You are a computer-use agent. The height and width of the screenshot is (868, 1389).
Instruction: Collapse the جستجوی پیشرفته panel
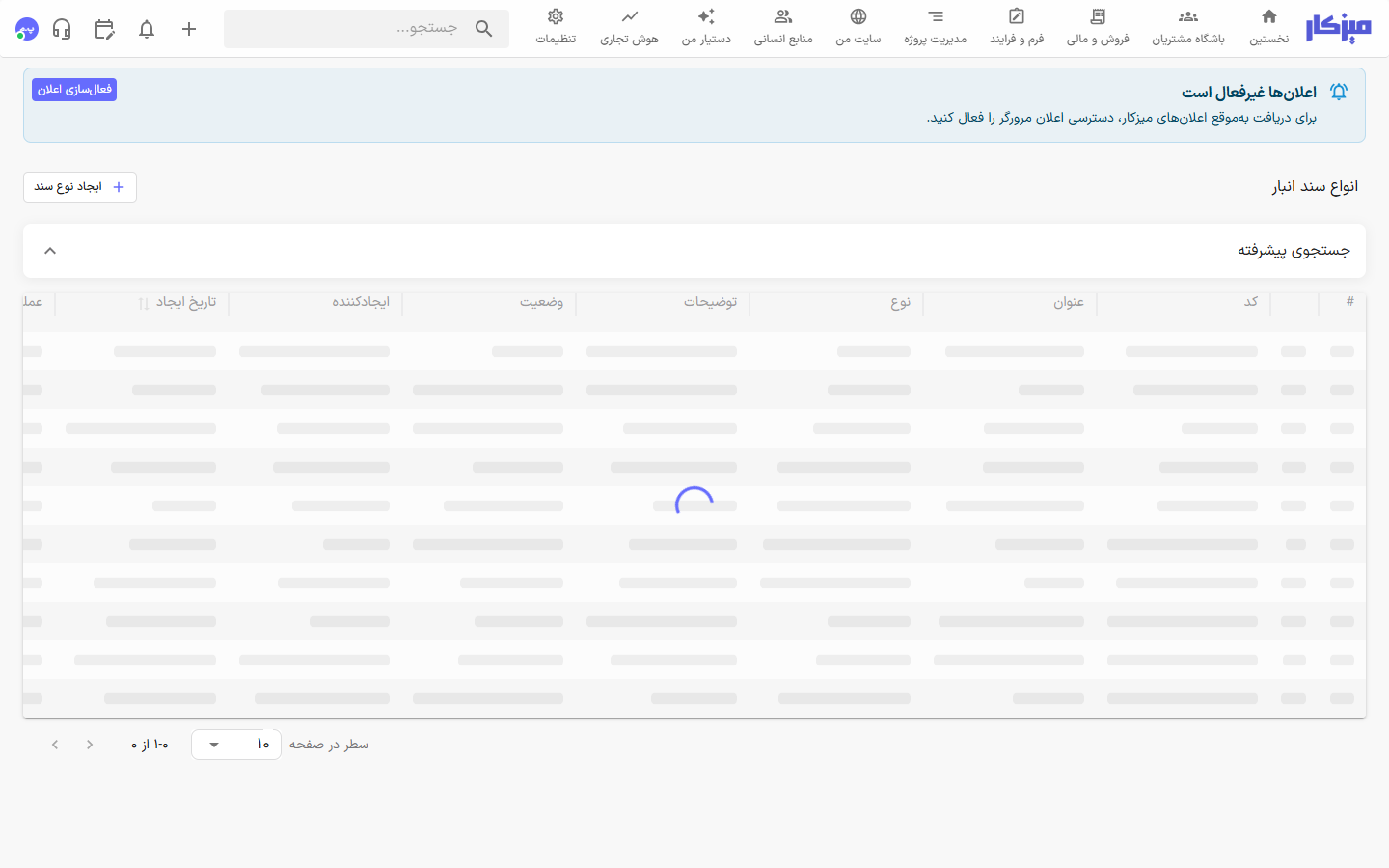click(50, 251)
